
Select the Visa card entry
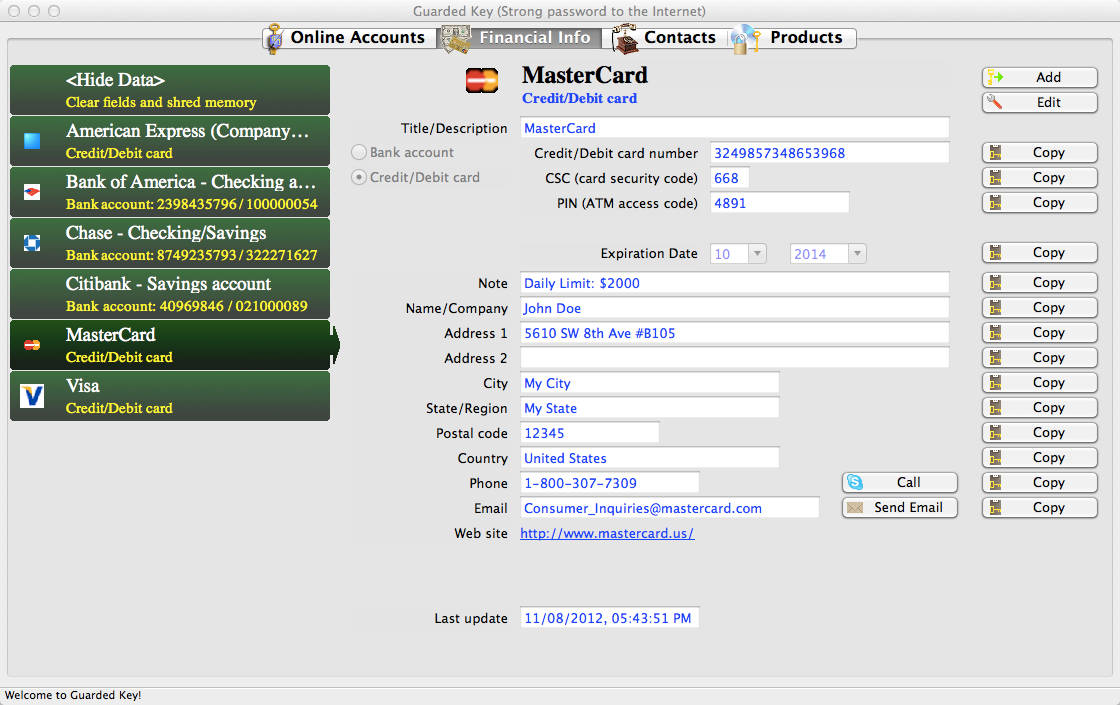pos(170,396)
